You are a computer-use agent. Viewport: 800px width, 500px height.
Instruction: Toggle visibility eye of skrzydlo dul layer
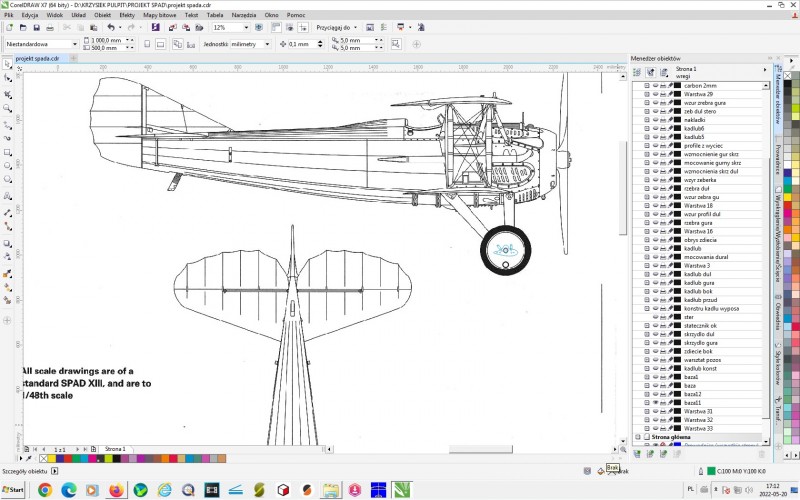tap(656, 334)
